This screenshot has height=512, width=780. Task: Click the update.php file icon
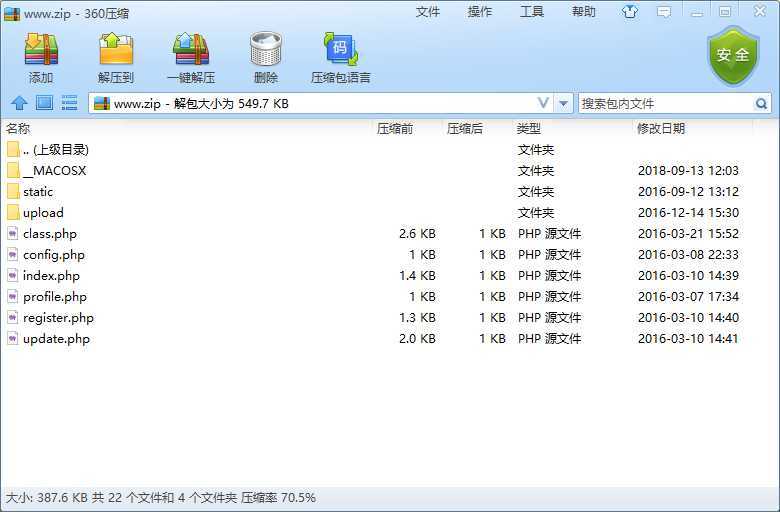pyautogui.click(x=12, y=338)
